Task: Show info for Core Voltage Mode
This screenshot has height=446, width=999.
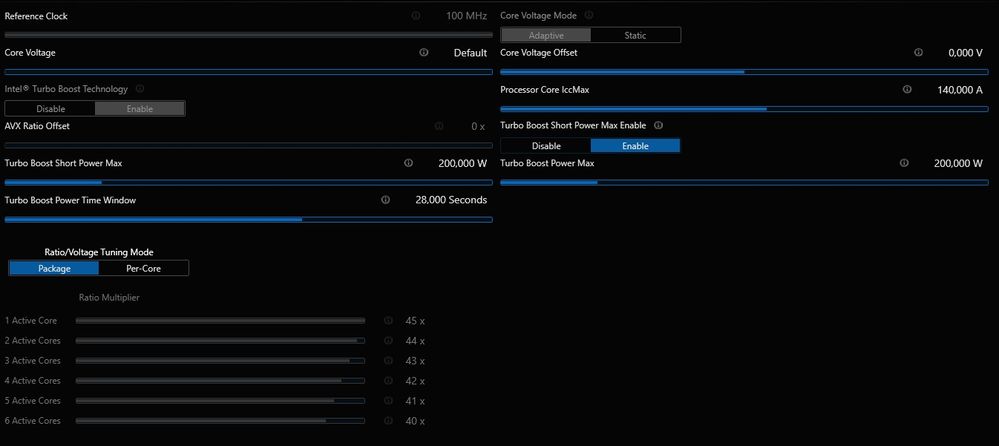Action: (x=589, y=15)
